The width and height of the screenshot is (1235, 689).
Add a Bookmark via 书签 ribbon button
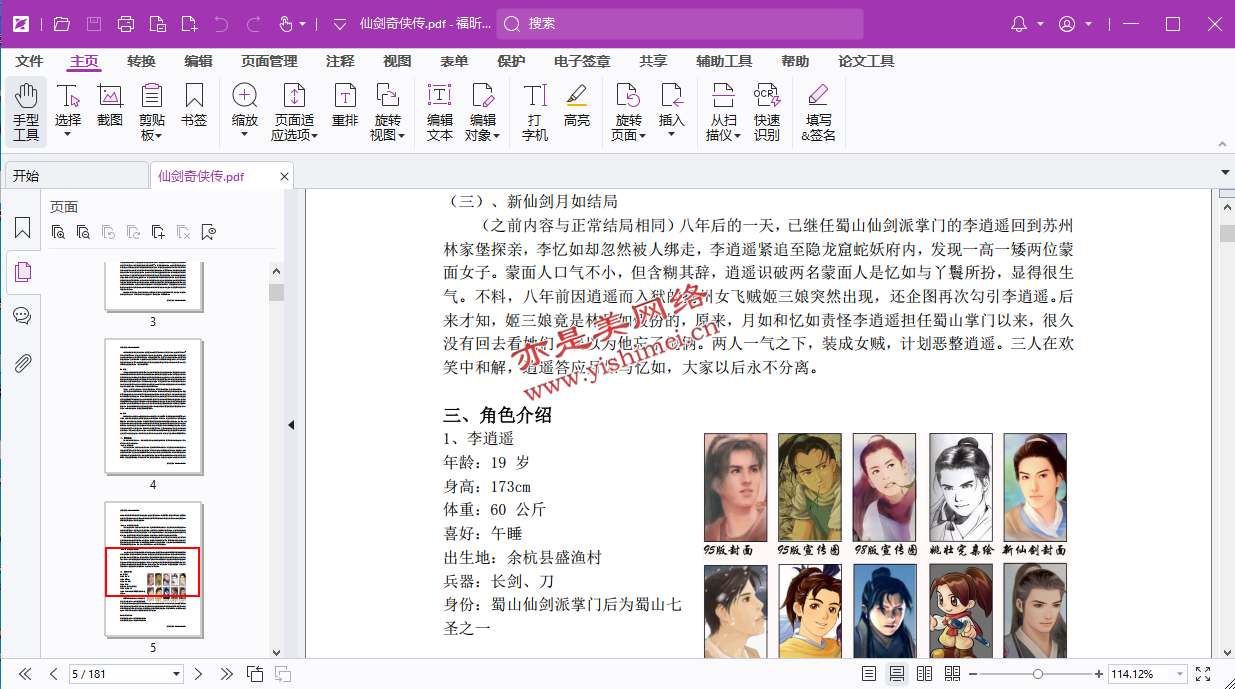[194, 105]
